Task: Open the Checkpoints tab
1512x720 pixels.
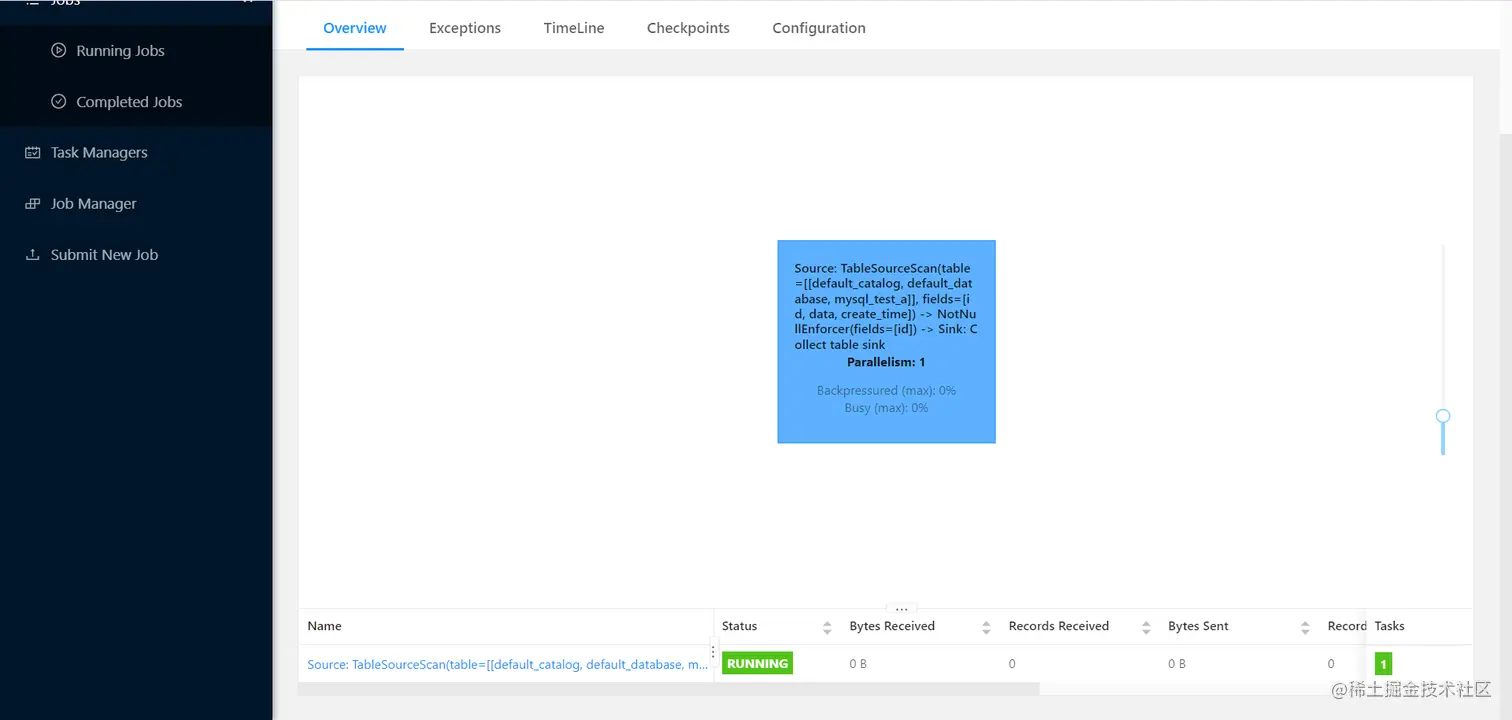Action: [x=688, y=28]
